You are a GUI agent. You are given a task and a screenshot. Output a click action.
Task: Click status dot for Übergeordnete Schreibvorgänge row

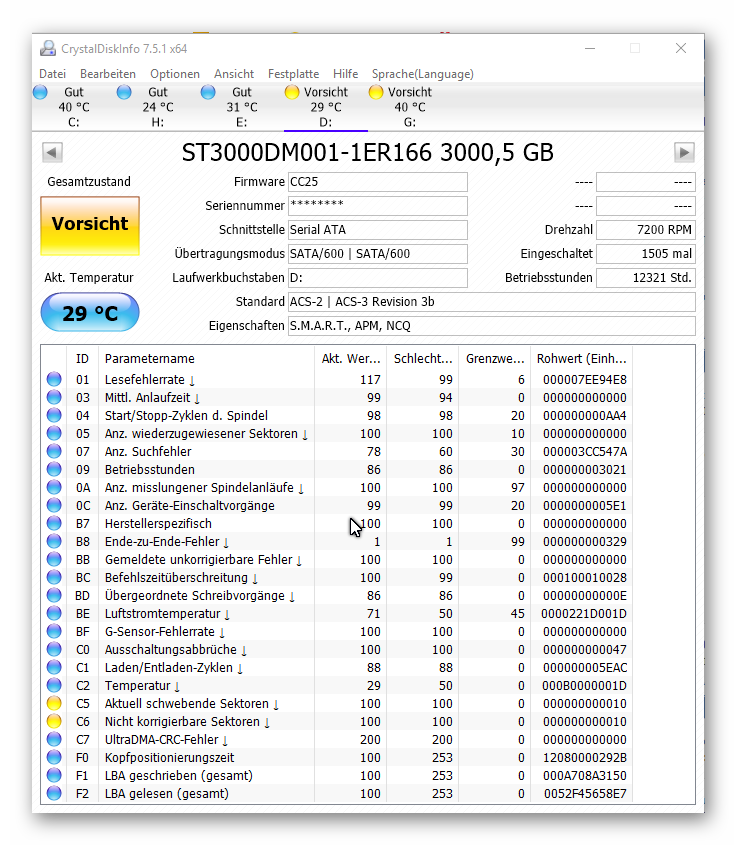[54, 595]
